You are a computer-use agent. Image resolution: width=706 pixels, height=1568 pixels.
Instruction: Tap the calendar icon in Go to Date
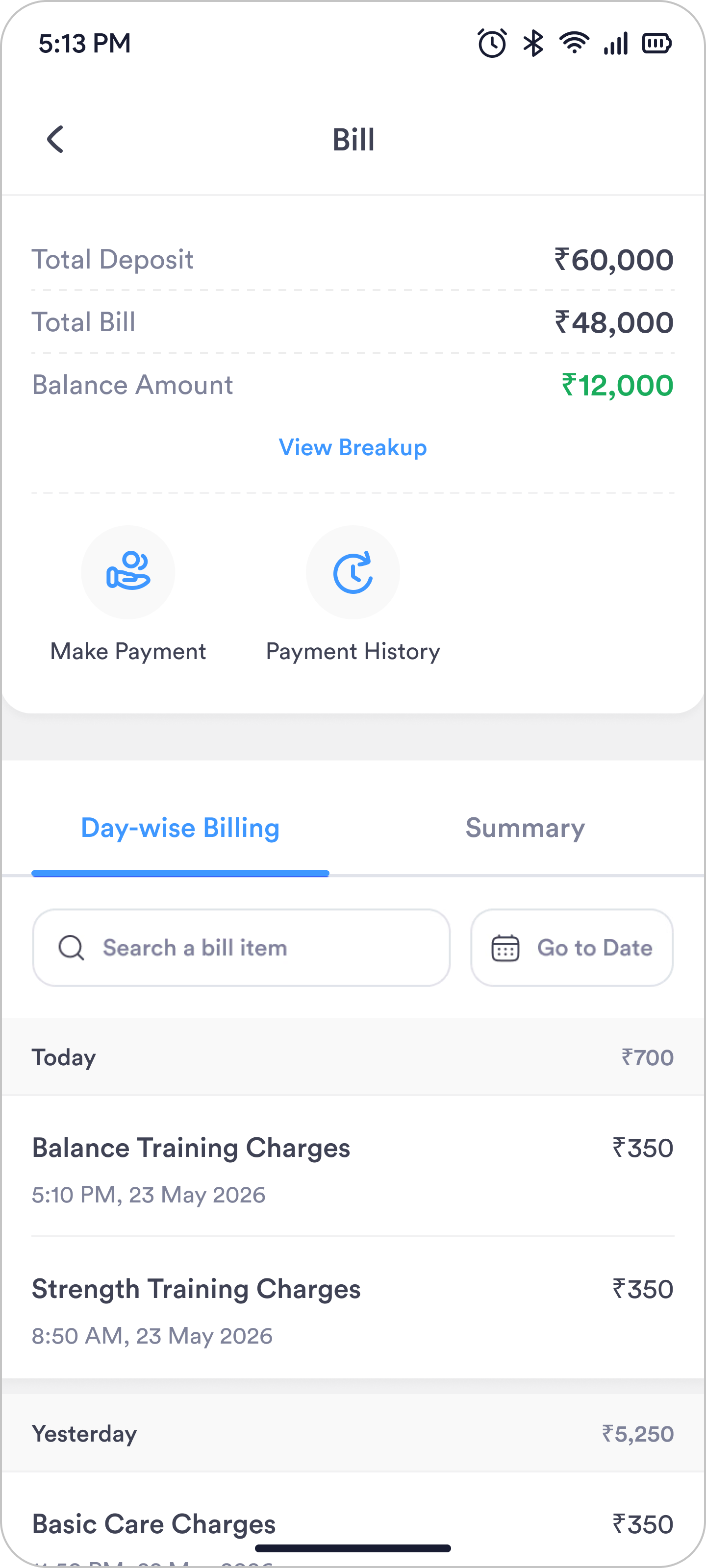point(505,948)
